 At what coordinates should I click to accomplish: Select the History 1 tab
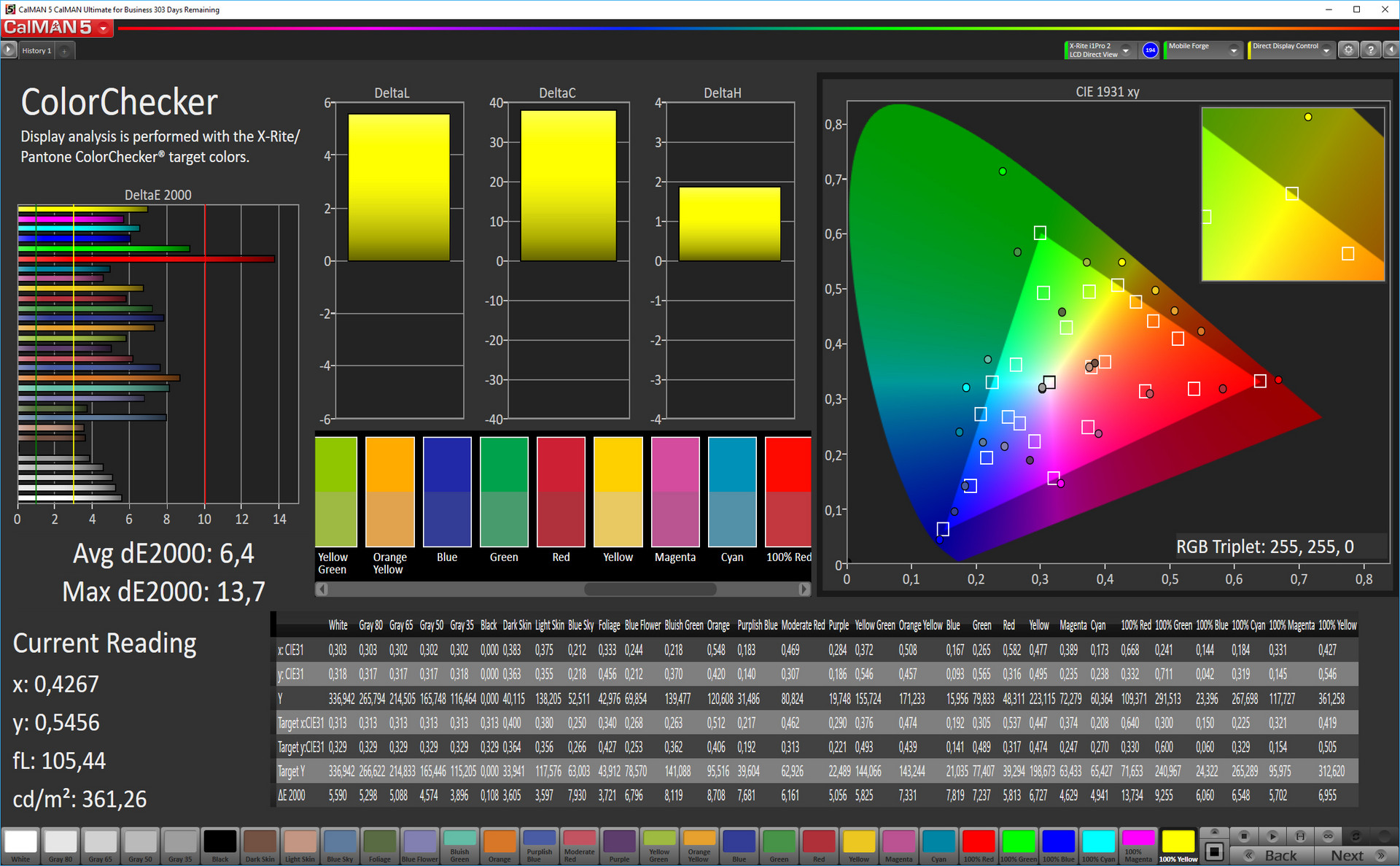(x=36, y=50)
